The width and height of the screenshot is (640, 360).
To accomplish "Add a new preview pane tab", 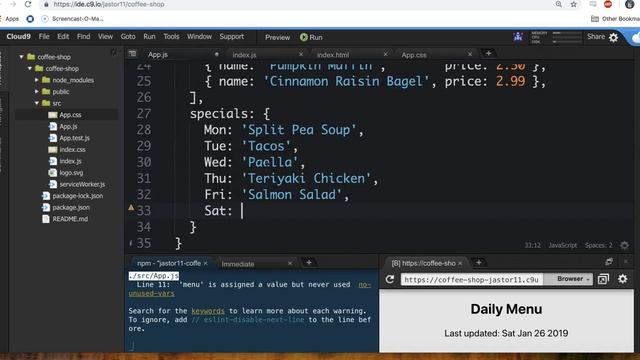I will click(x=479, y=262).
